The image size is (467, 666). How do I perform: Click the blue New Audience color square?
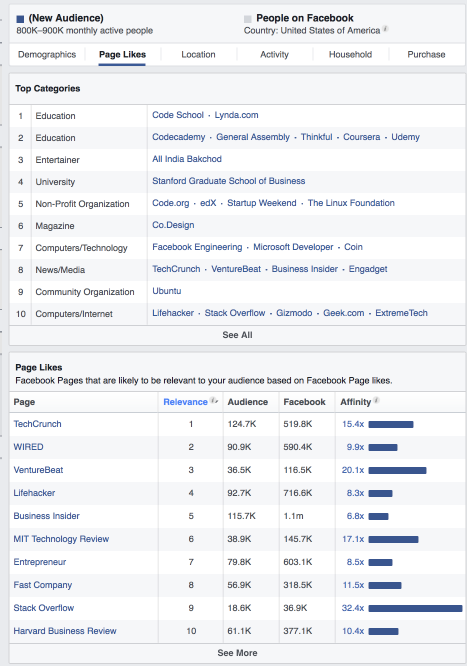(x=20, y=19)
